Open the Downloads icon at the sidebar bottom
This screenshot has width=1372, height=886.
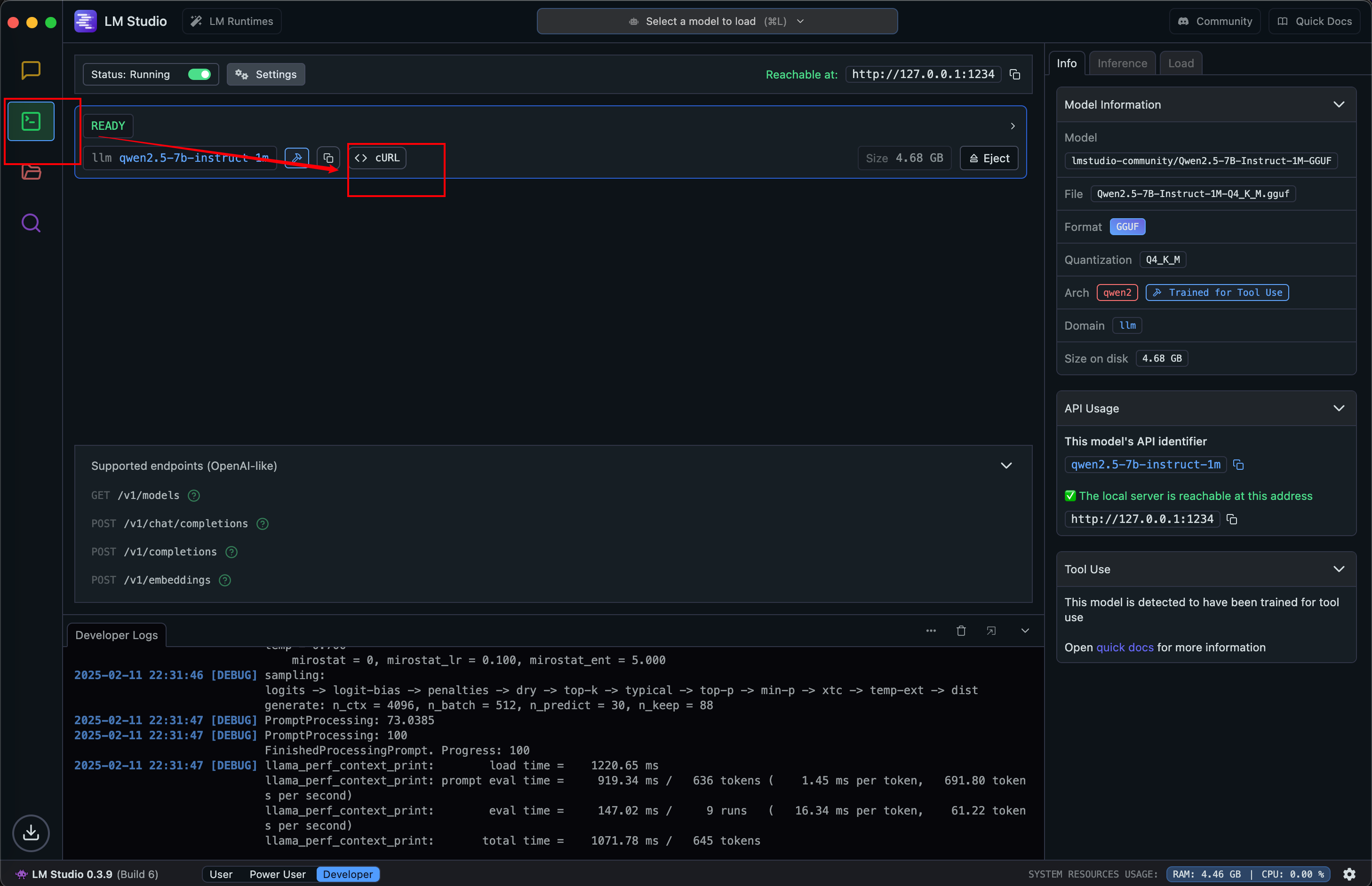coord(31,832)
